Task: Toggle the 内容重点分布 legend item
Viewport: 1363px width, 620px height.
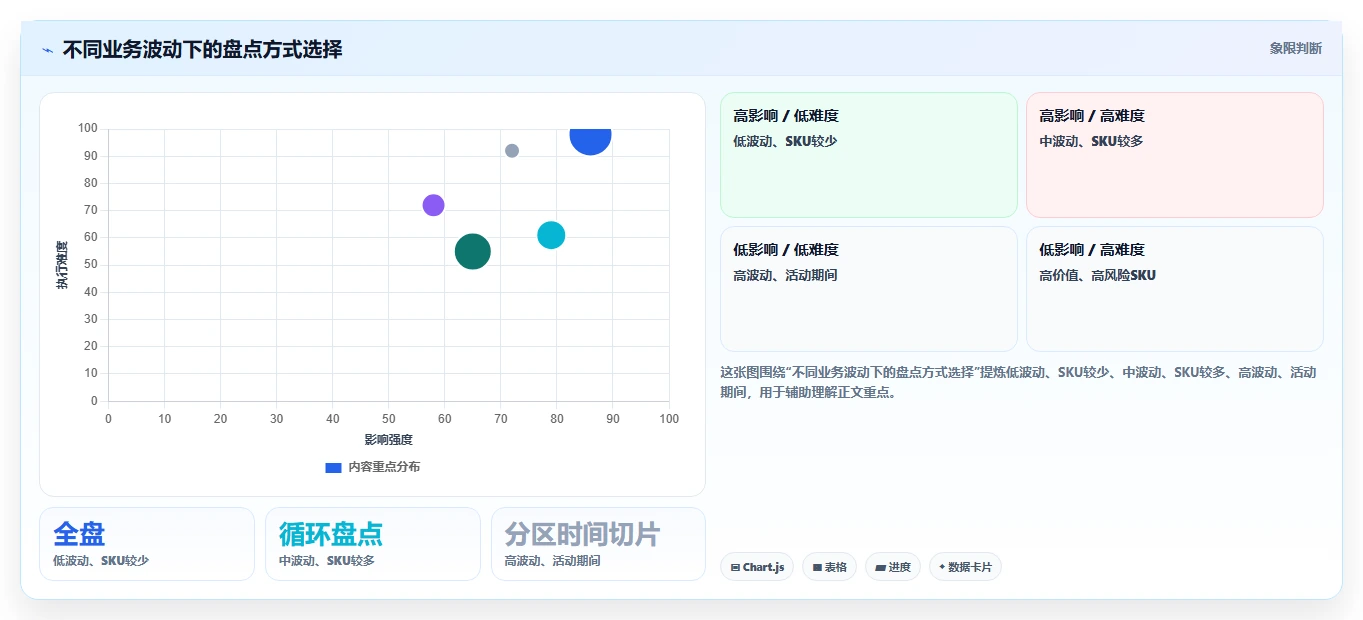Action: point(373,467)
